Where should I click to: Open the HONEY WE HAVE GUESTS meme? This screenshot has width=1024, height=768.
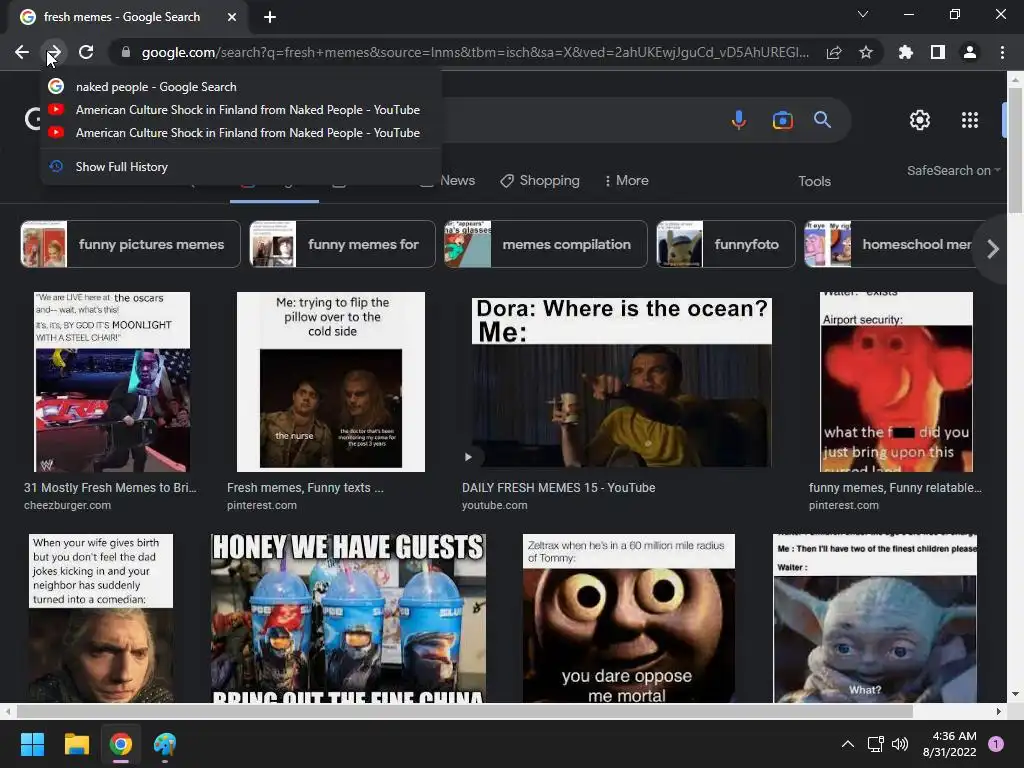click(348, 618)
